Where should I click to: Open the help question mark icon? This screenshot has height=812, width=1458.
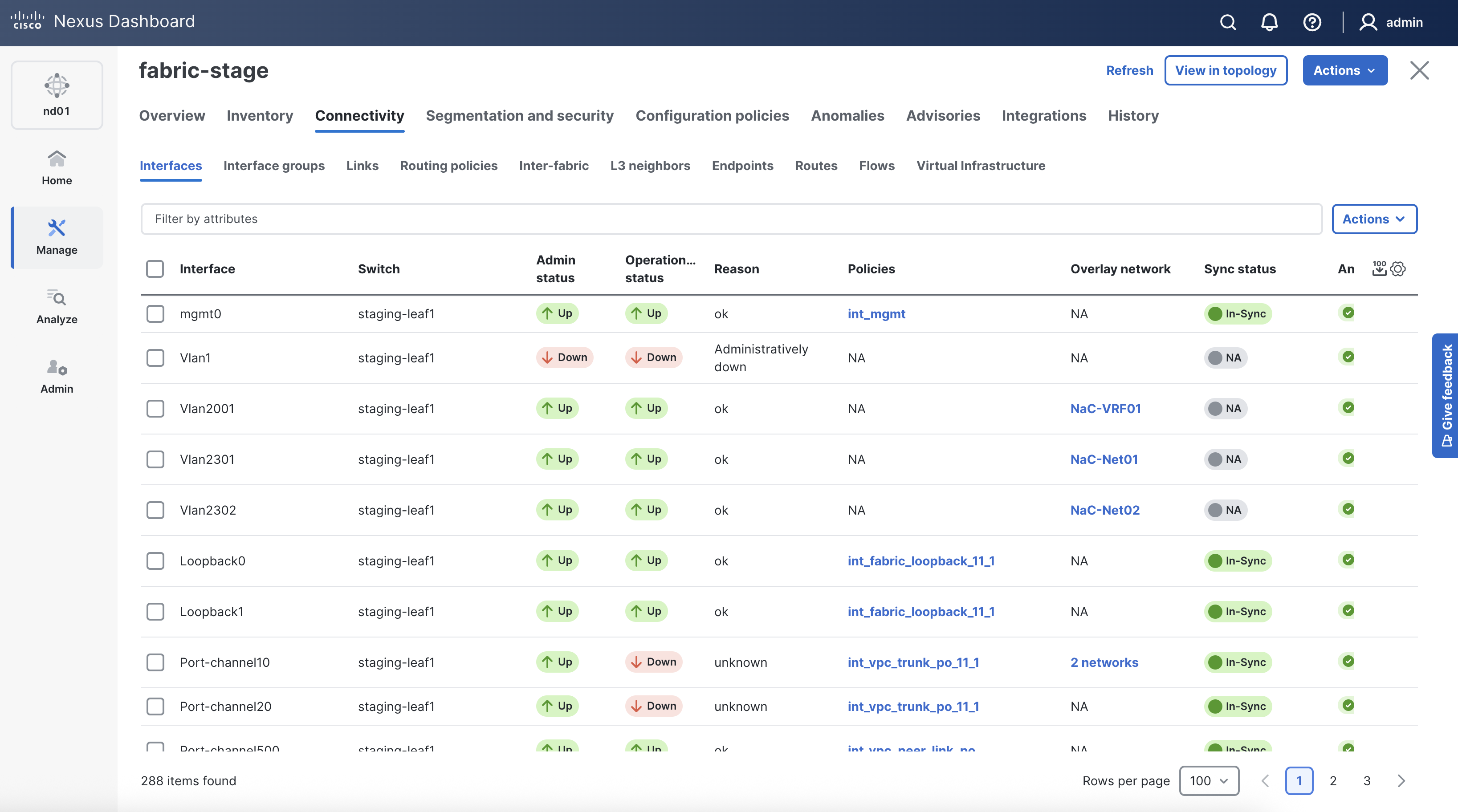(x=1312, y=22)
